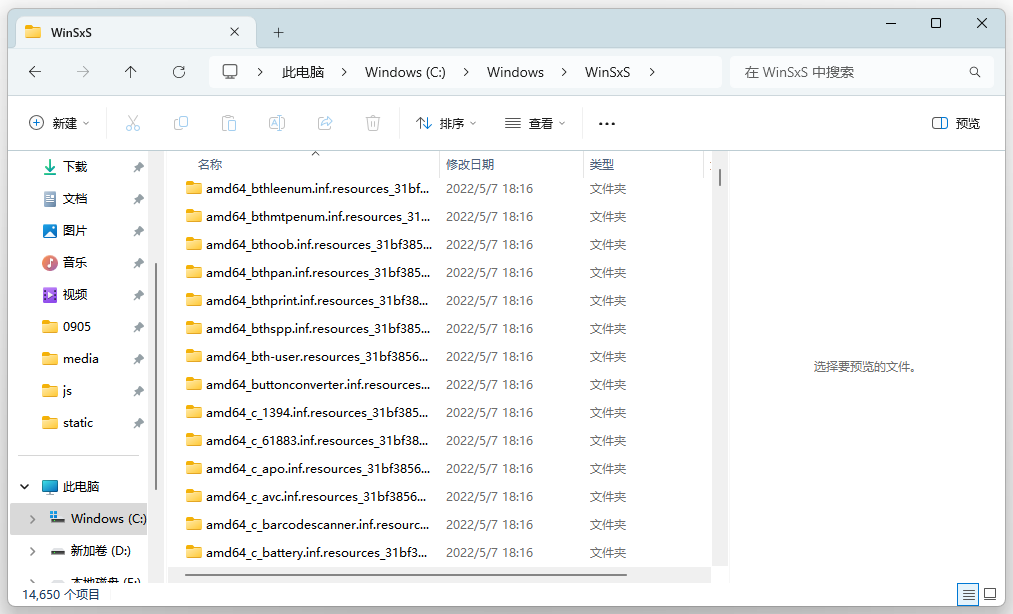Open the 查看 view dropdown
This screenshot has height=614, width=1013.
(x=535, y=123)
